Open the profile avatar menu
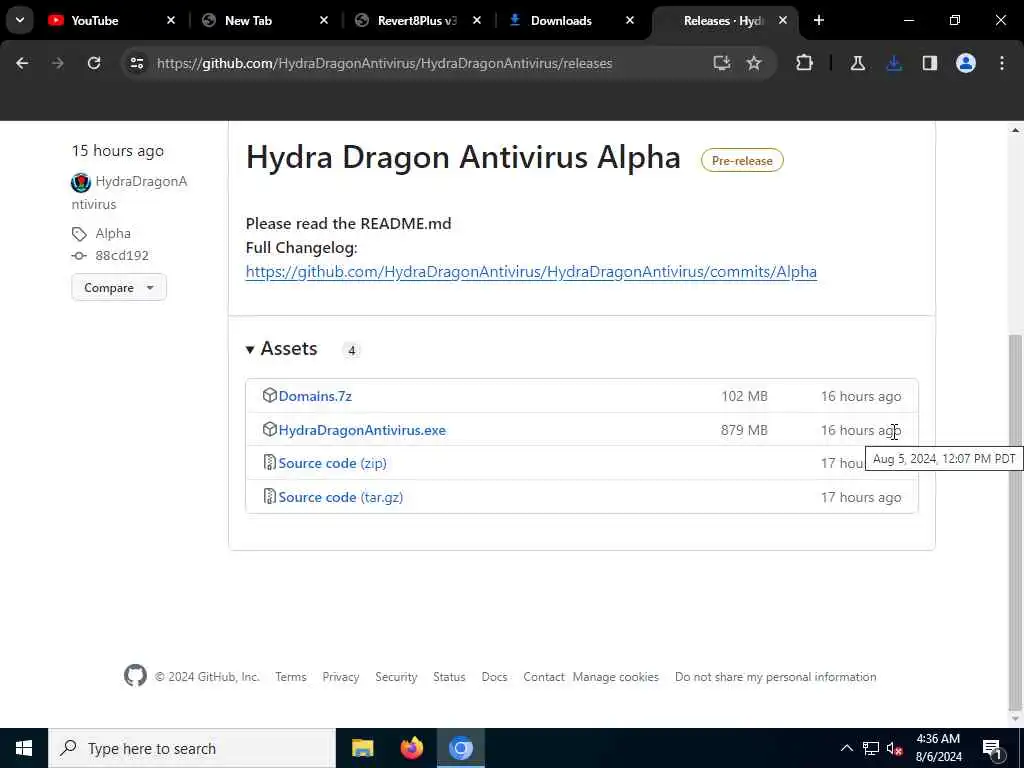The width and height of the screenshot is (1024, 768). pos(966,63)
